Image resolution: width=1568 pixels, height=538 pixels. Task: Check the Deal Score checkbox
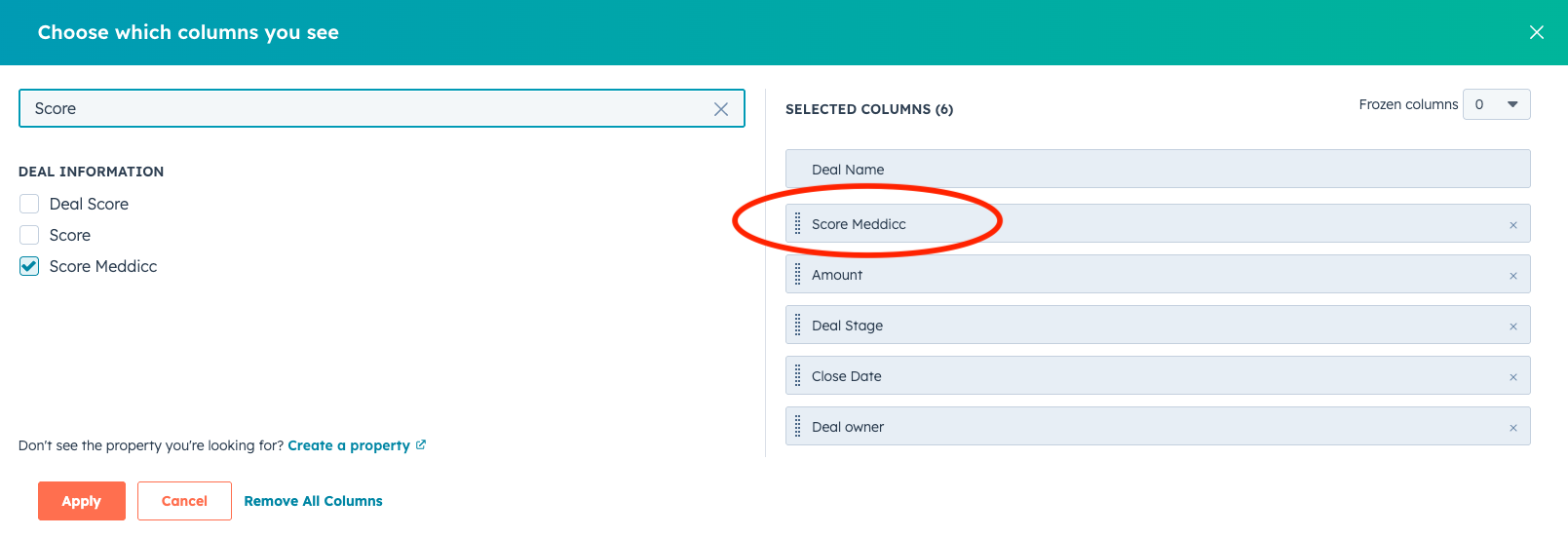pyautogui.click(x=29, y=204)
